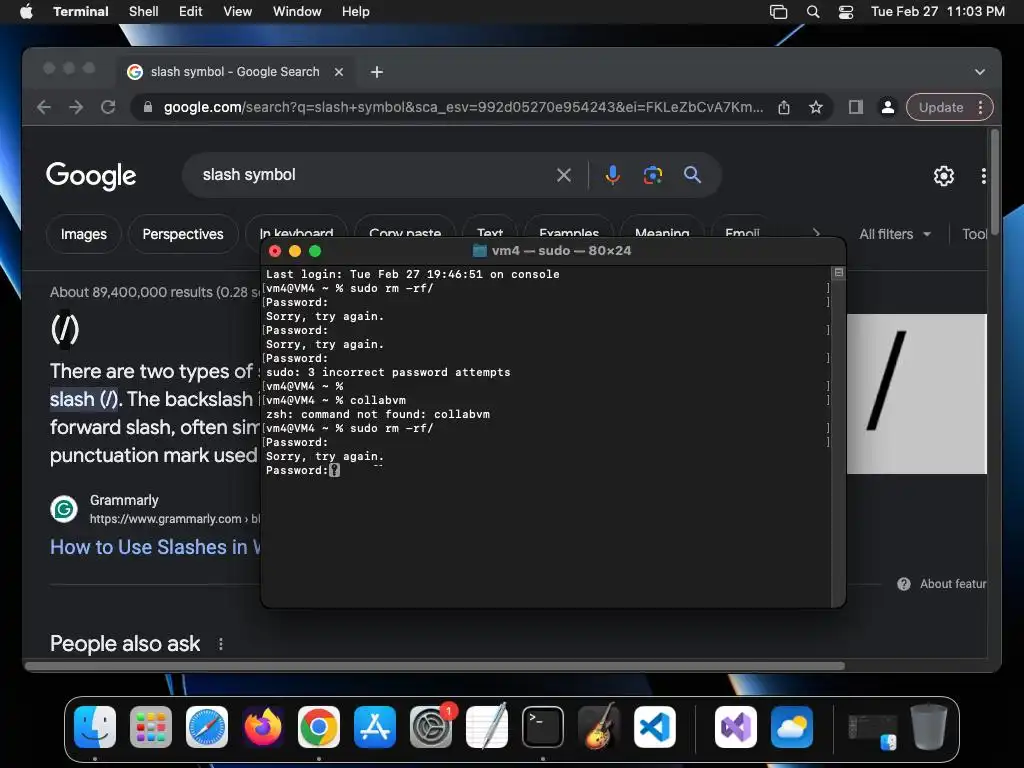The height and width of the screenshot is (768, 1024).
Task: Open the Terminal app menu
Action: [80, 11]
